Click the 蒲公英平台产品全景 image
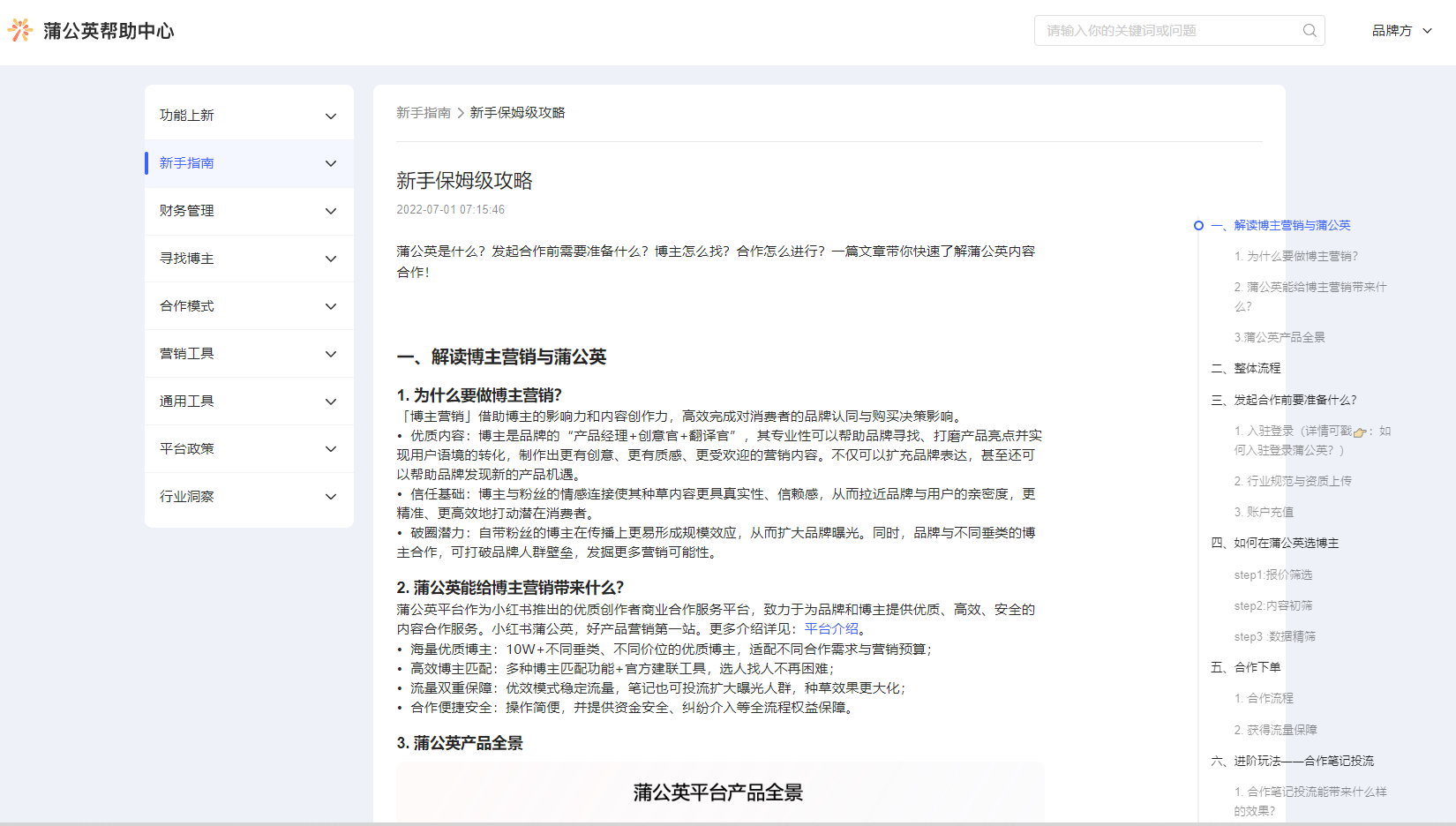The height and width of the screenshot is (826, 1456). (x=720, y=792)
